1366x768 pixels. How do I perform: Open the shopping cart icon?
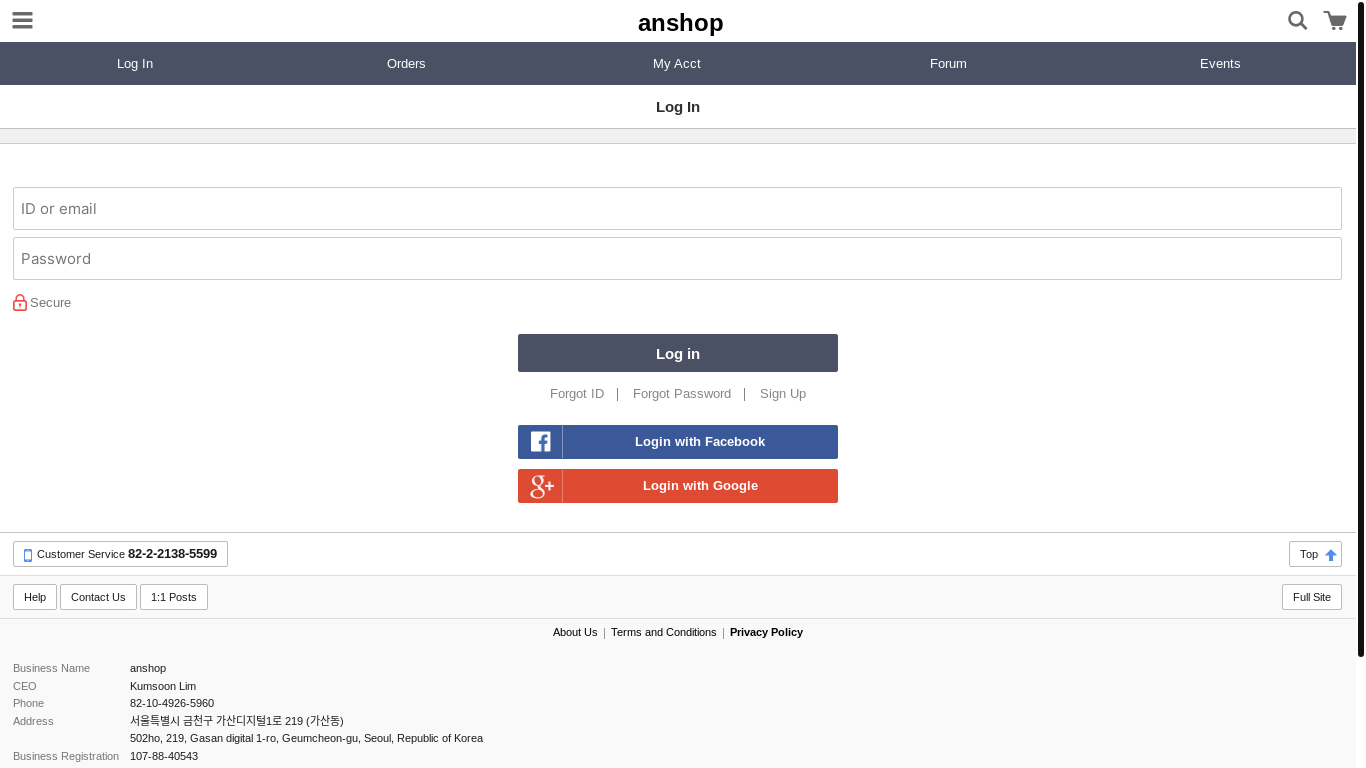[x=1335, y=20]
